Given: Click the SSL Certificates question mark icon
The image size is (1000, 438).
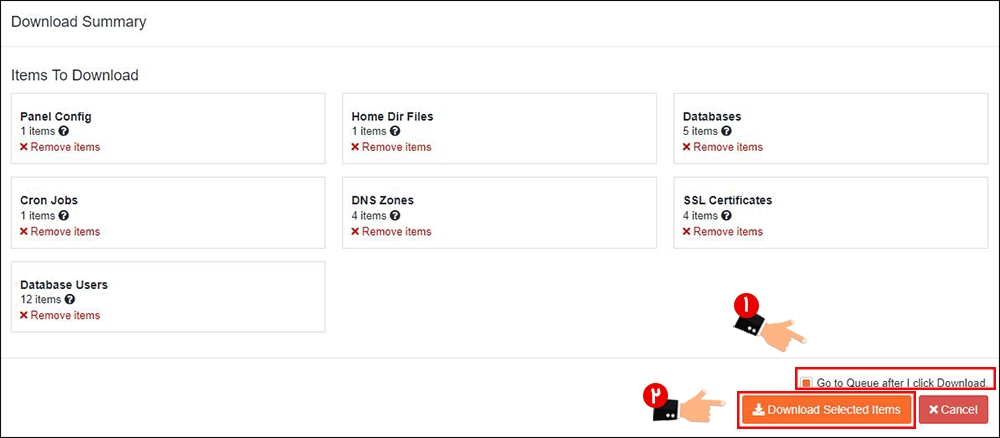Looking at the screenshot, I should pyautogui.click(x=726, y=215).
